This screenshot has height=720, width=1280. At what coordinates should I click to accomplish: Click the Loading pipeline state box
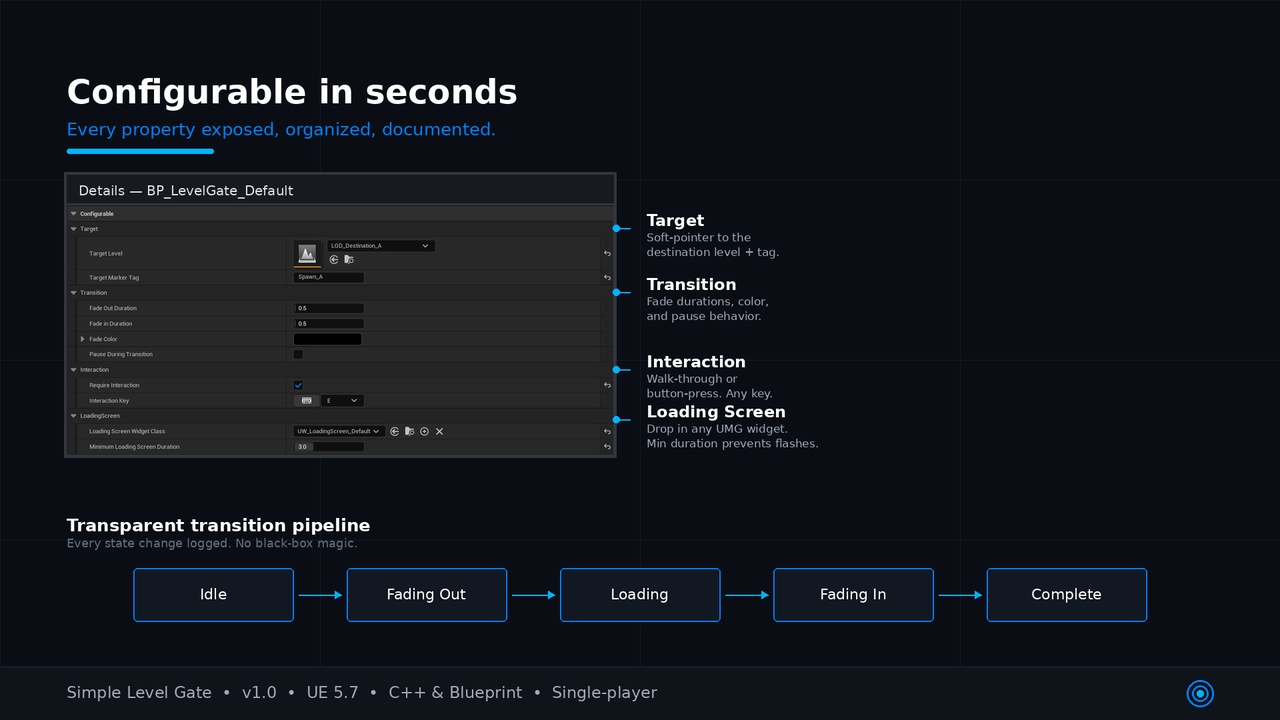click(640, 595)
